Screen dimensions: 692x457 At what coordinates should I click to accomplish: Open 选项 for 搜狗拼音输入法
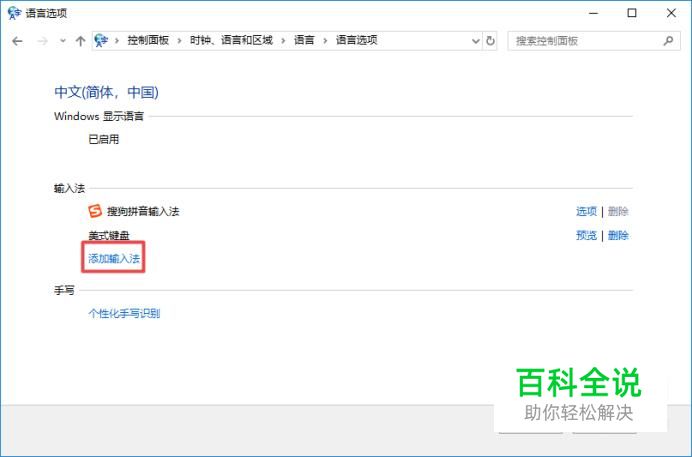point(587,212)
